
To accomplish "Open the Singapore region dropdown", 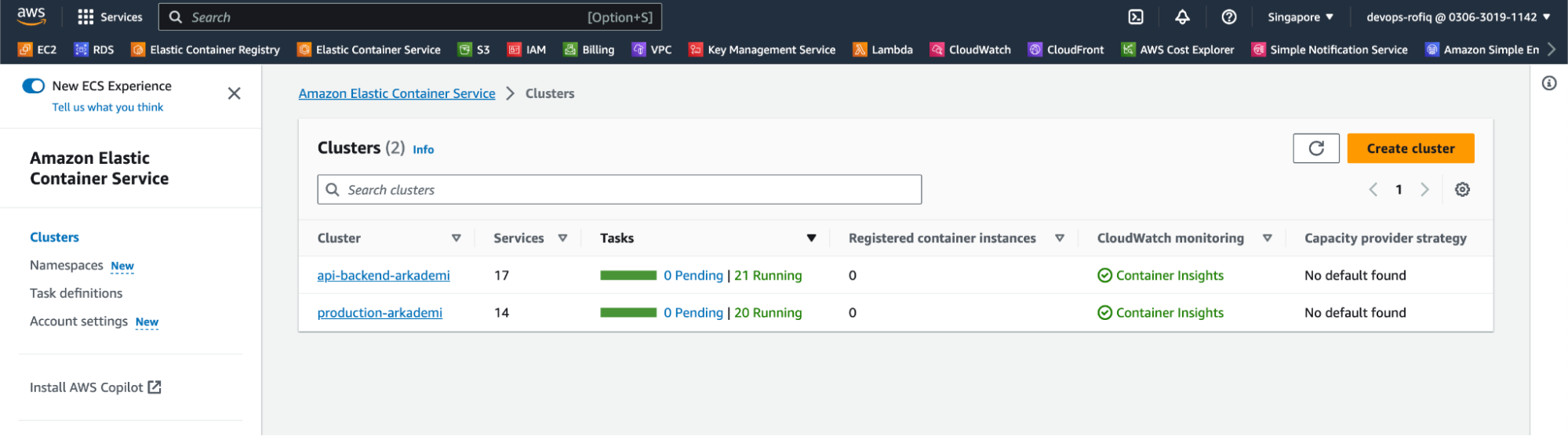I will coord(1300,17).
